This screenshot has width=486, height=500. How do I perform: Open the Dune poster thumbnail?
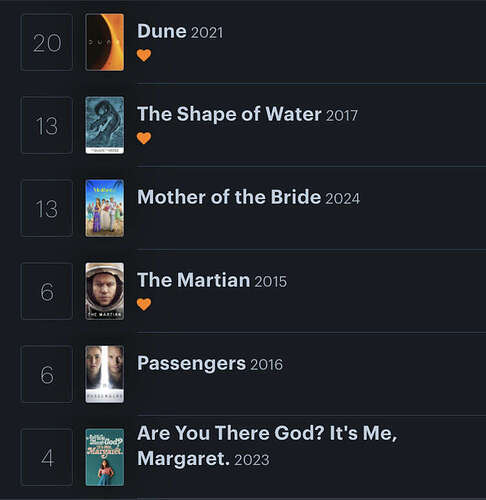[105, 42]
